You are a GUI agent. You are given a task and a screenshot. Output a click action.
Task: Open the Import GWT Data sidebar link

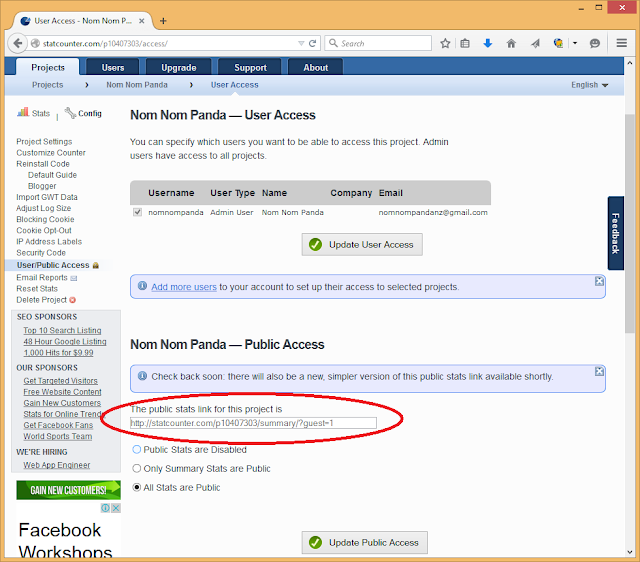coord(47,197)
